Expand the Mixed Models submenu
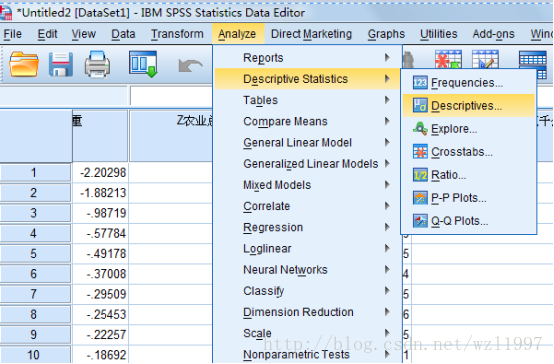The height and width of the screenshot is (364, 554). pos(308,185)
